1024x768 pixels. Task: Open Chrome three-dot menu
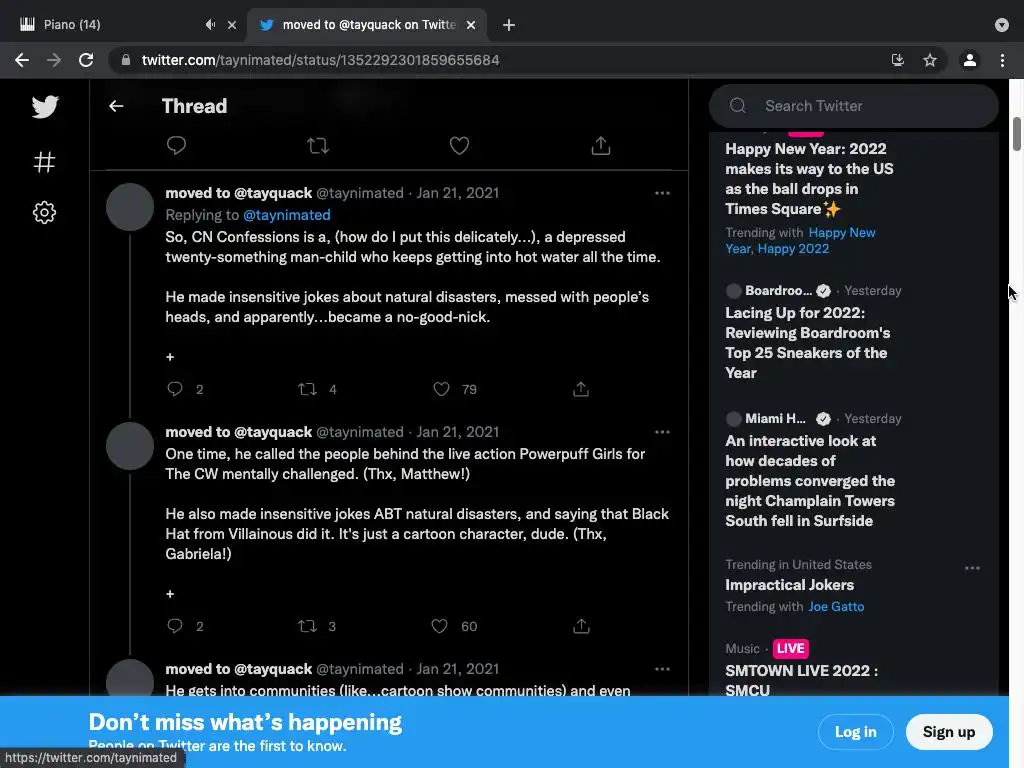pyautogui.click(x=1002, y=60)
